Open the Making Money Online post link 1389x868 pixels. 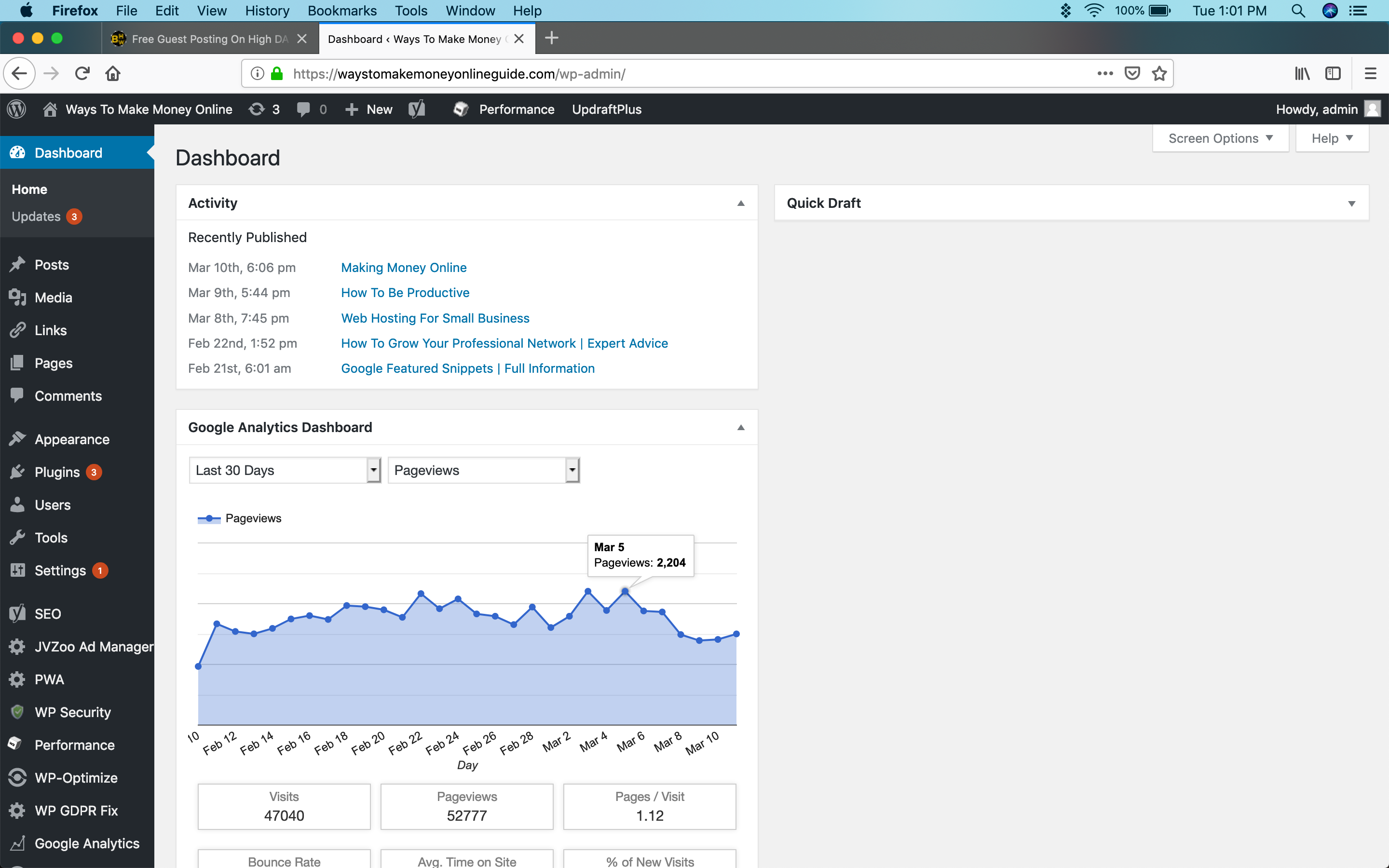(x=404, y=268)
